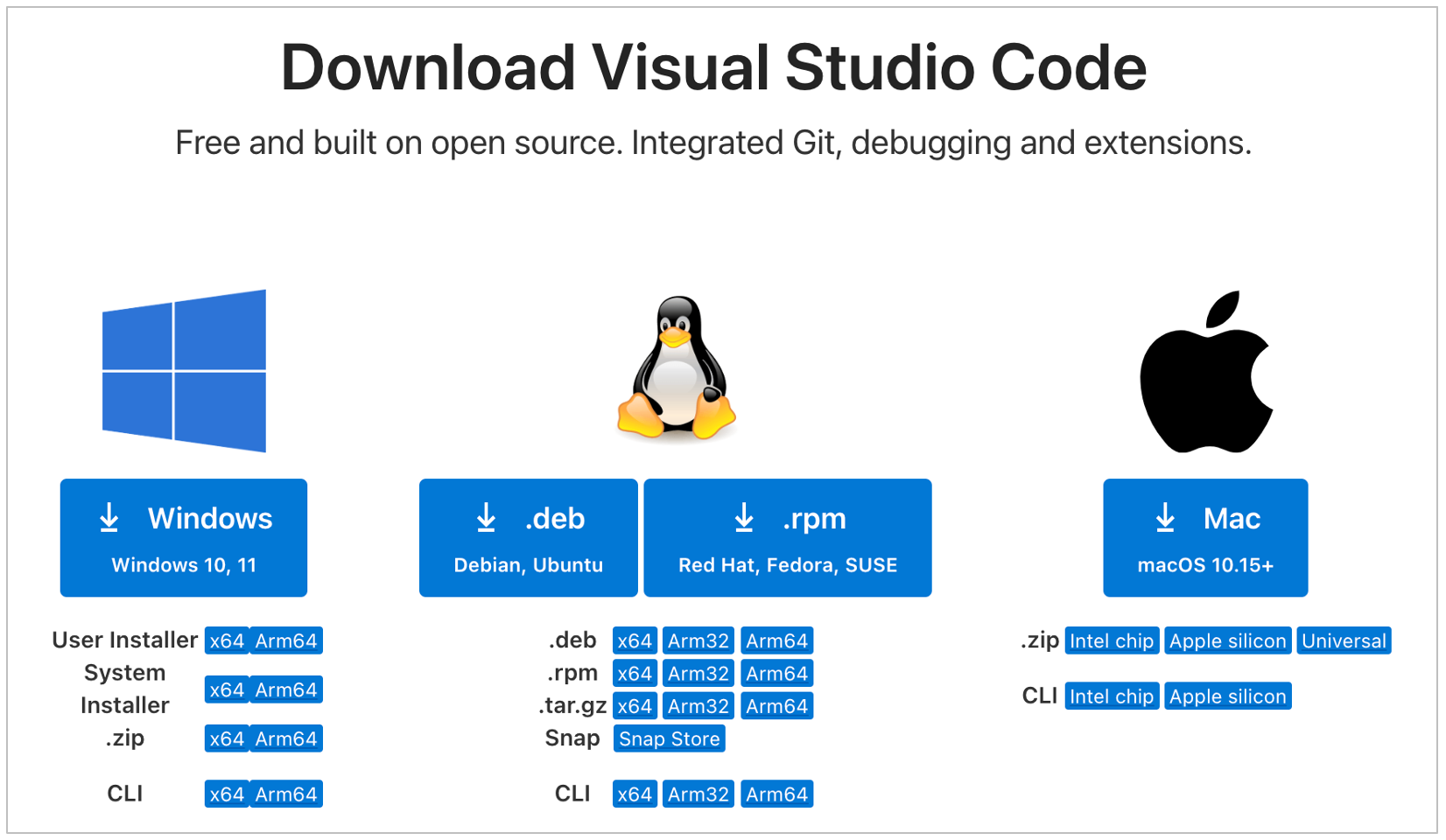1446x840 pixels.
Task: Select the Arm64 CLI for Windows
Action: [x=287, y=794]
